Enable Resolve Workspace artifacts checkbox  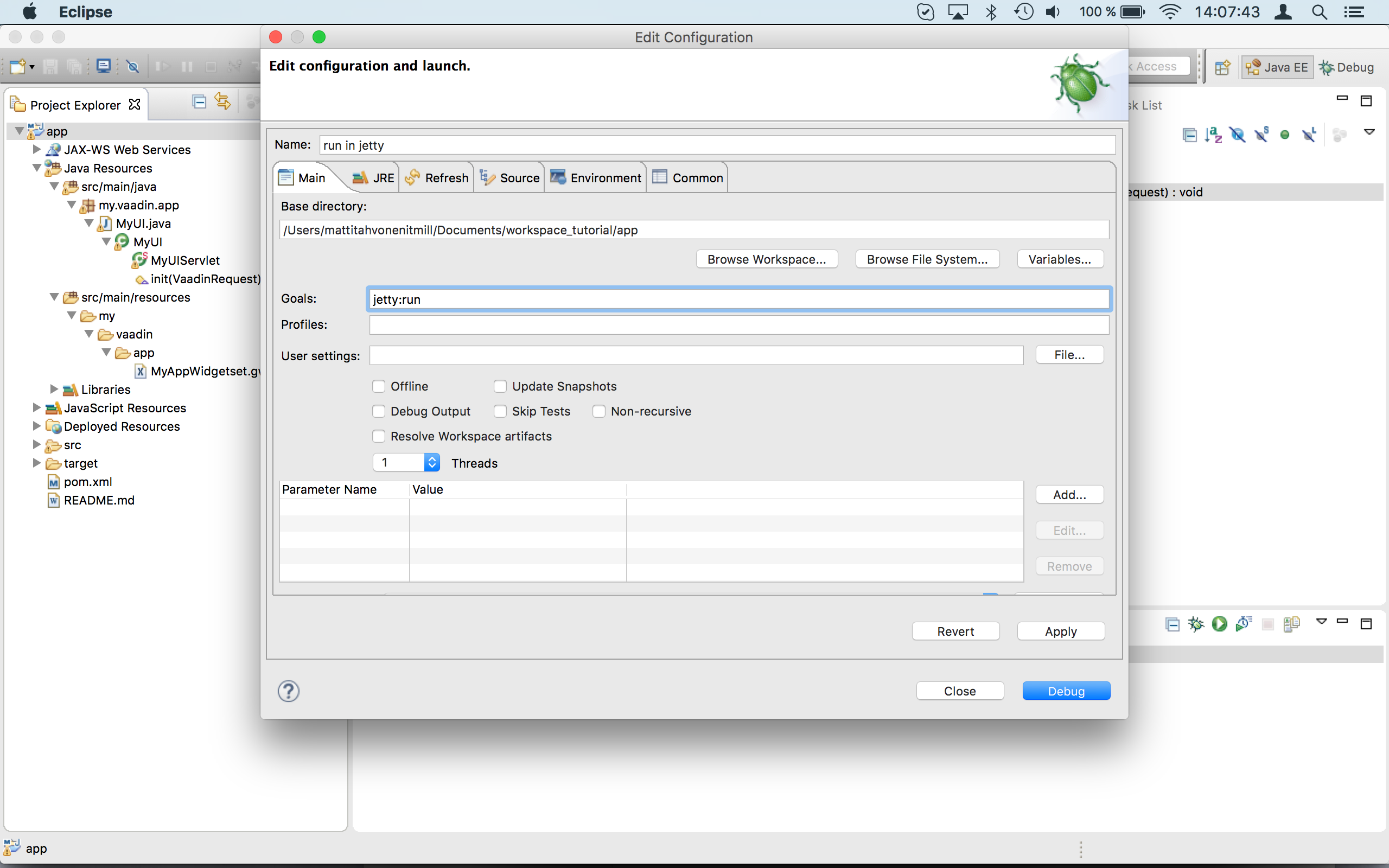click(x=378, y=436)
